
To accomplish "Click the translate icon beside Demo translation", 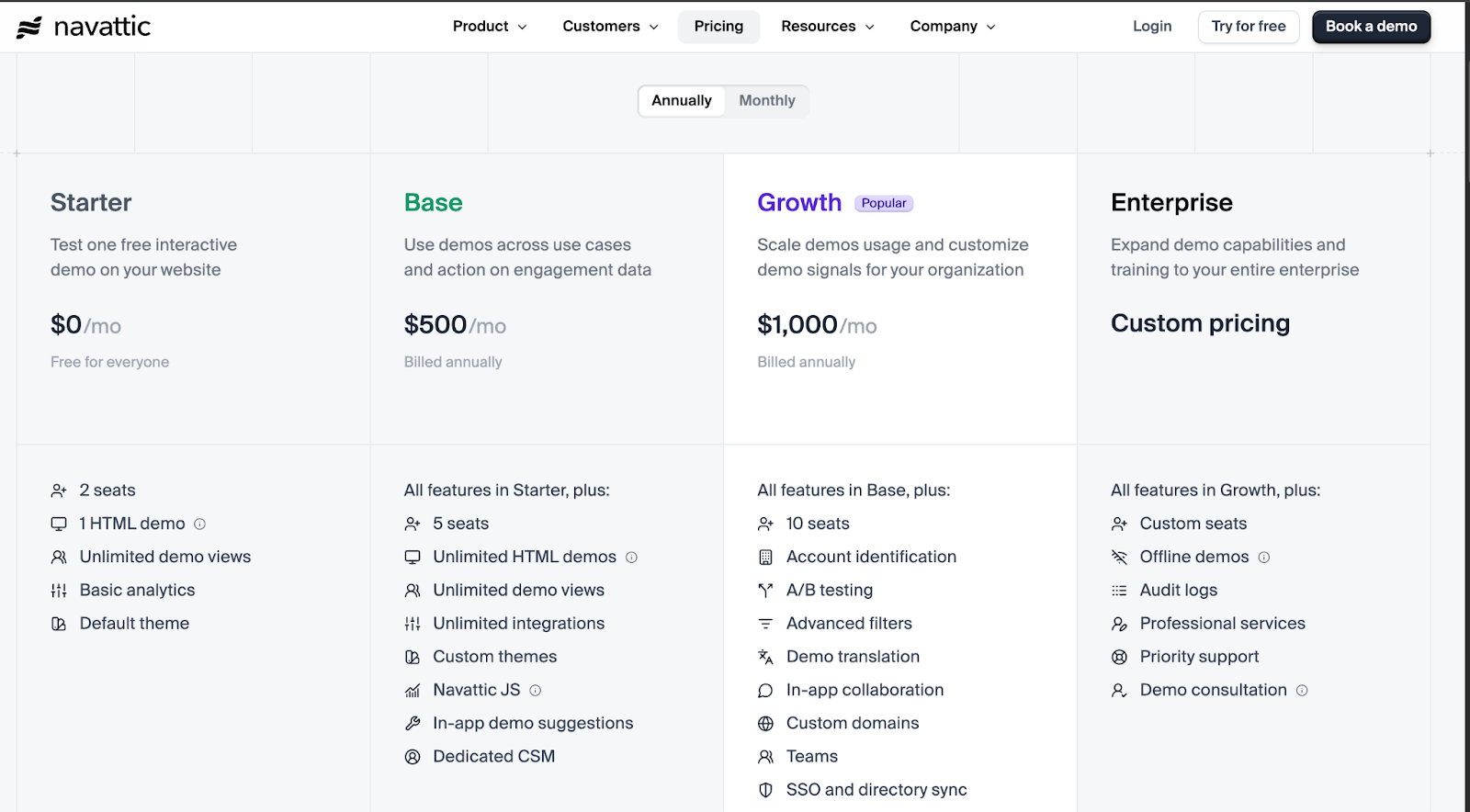I will pos(765,657).
